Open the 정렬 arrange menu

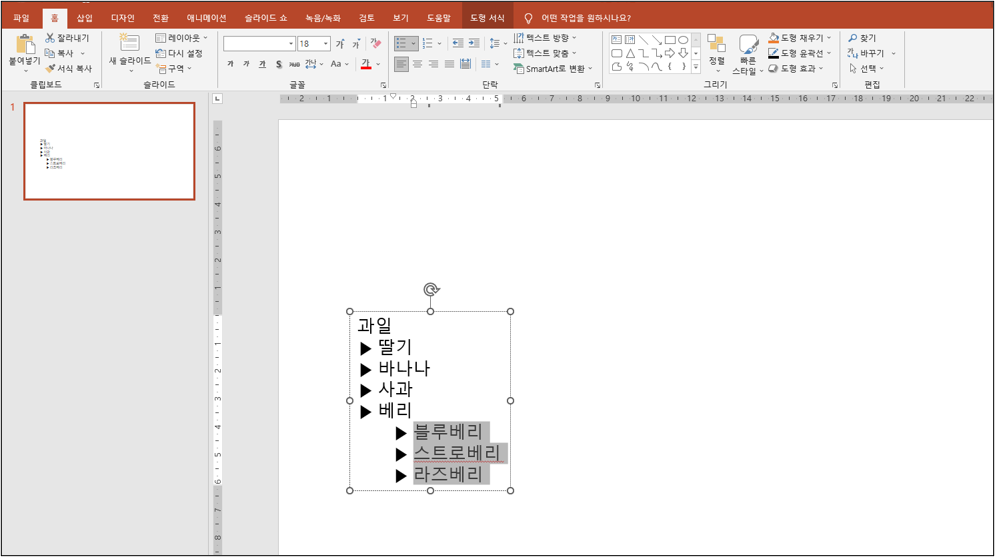pyautogui.click(x=717, y=53)
